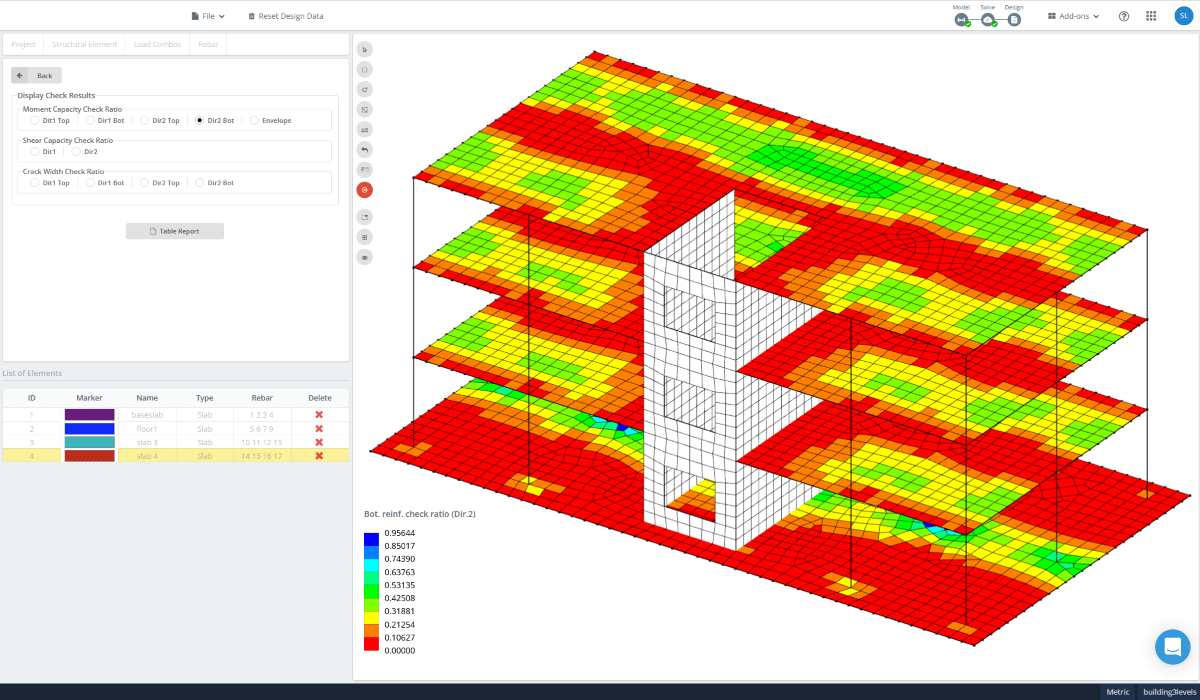Viewport: 1200px width, 700px height.
Task: Open the Design stage icon
Action: [1014, 19]
